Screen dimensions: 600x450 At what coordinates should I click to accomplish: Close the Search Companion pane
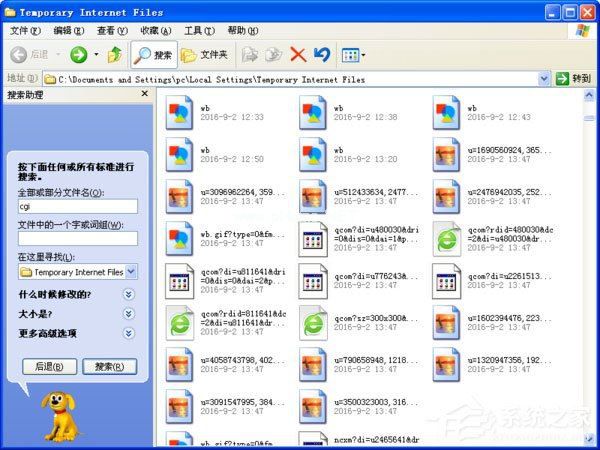pos(145,94)
